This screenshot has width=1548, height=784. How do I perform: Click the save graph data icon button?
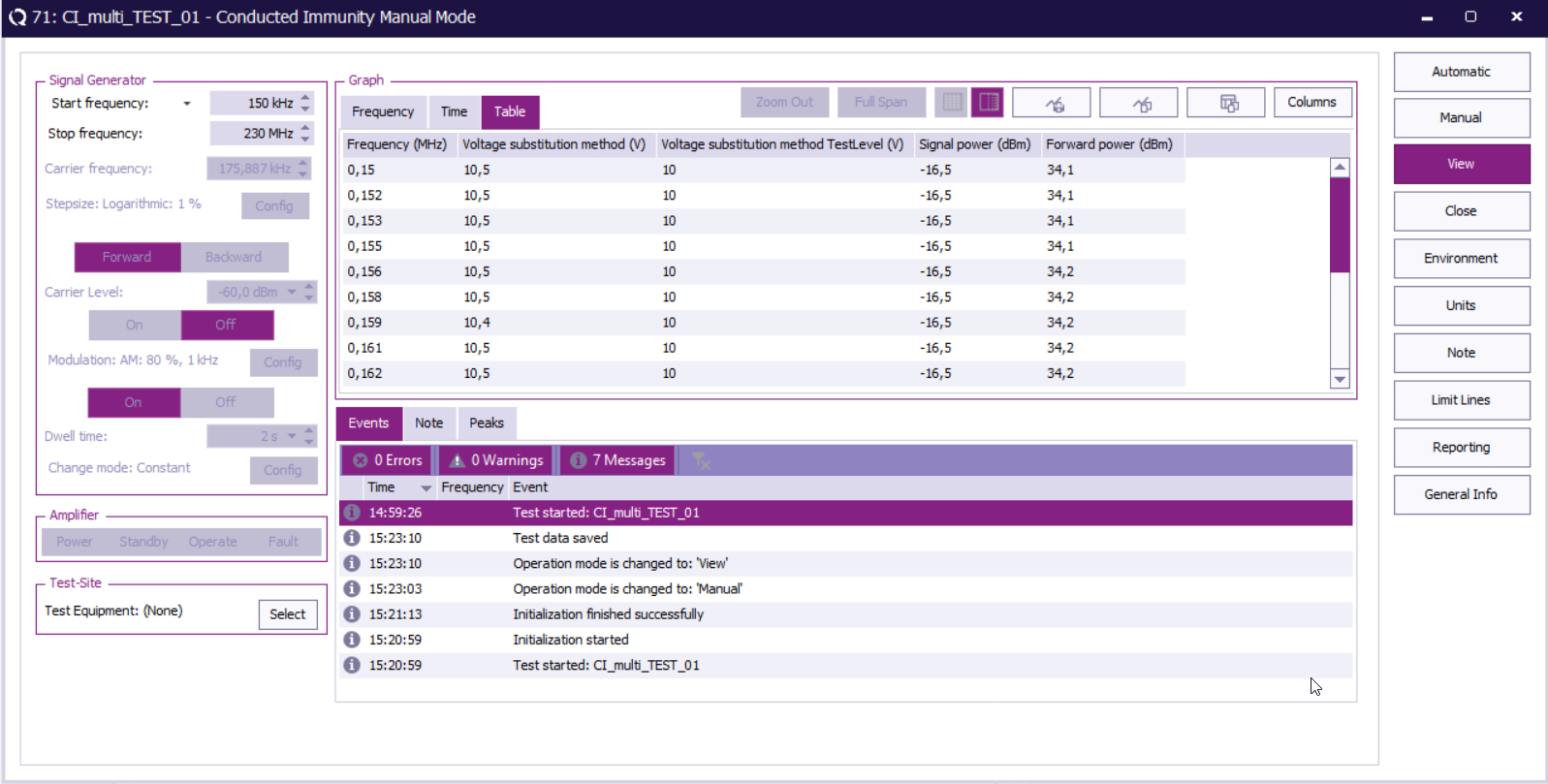click(1052, 103)
